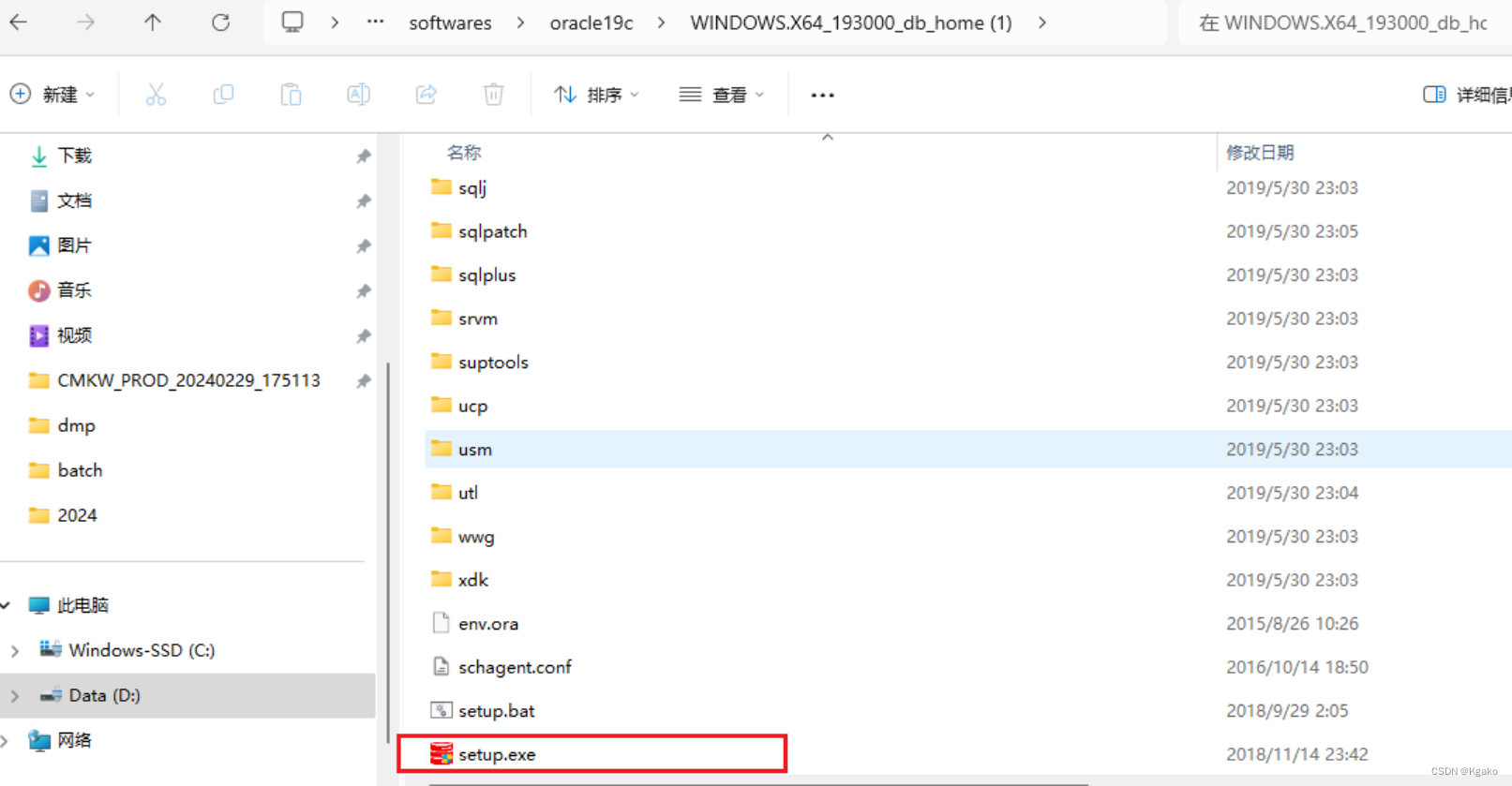
Task: Click the softwares breadcrumb
Action: coord(450,22)
